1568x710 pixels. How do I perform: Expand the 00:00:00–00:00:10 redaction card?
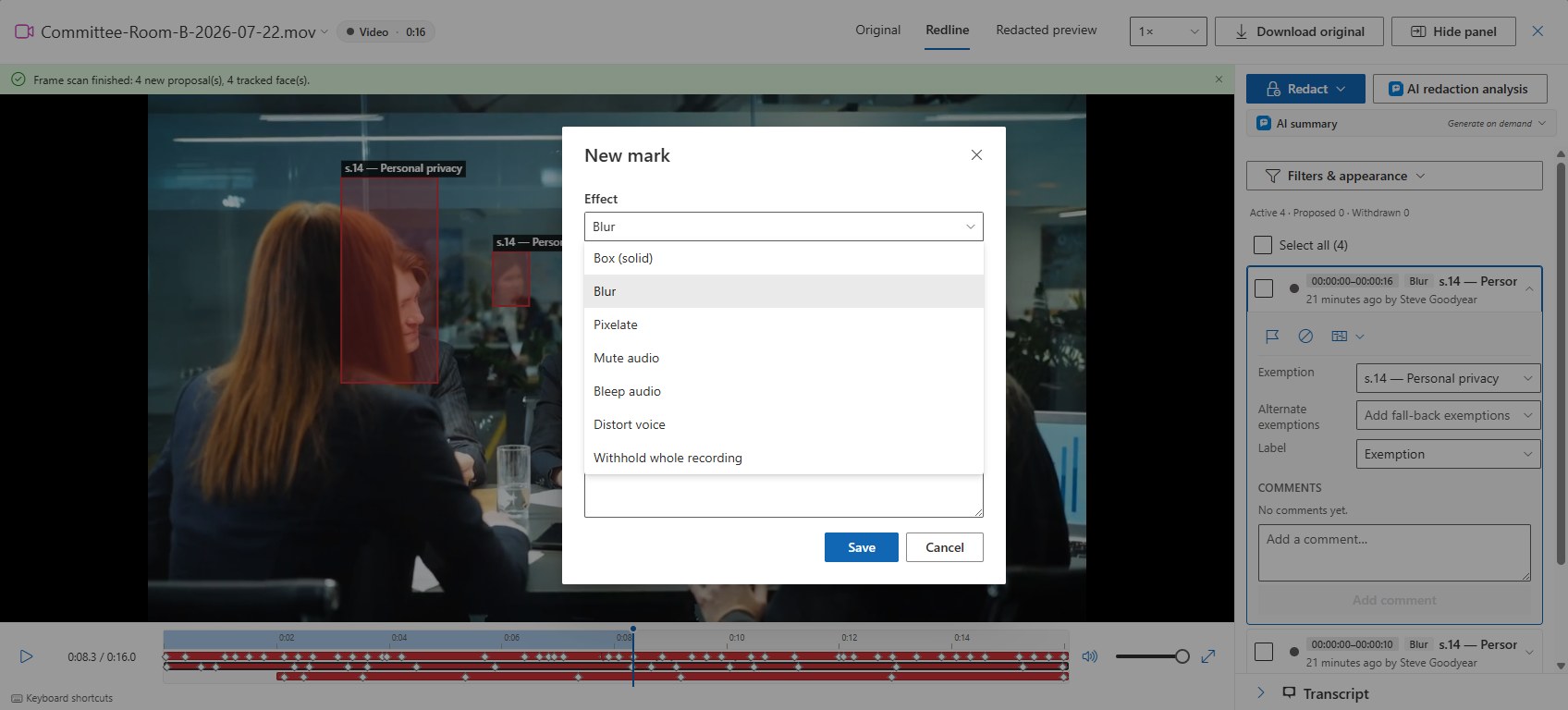click(x=1529, y=653)
